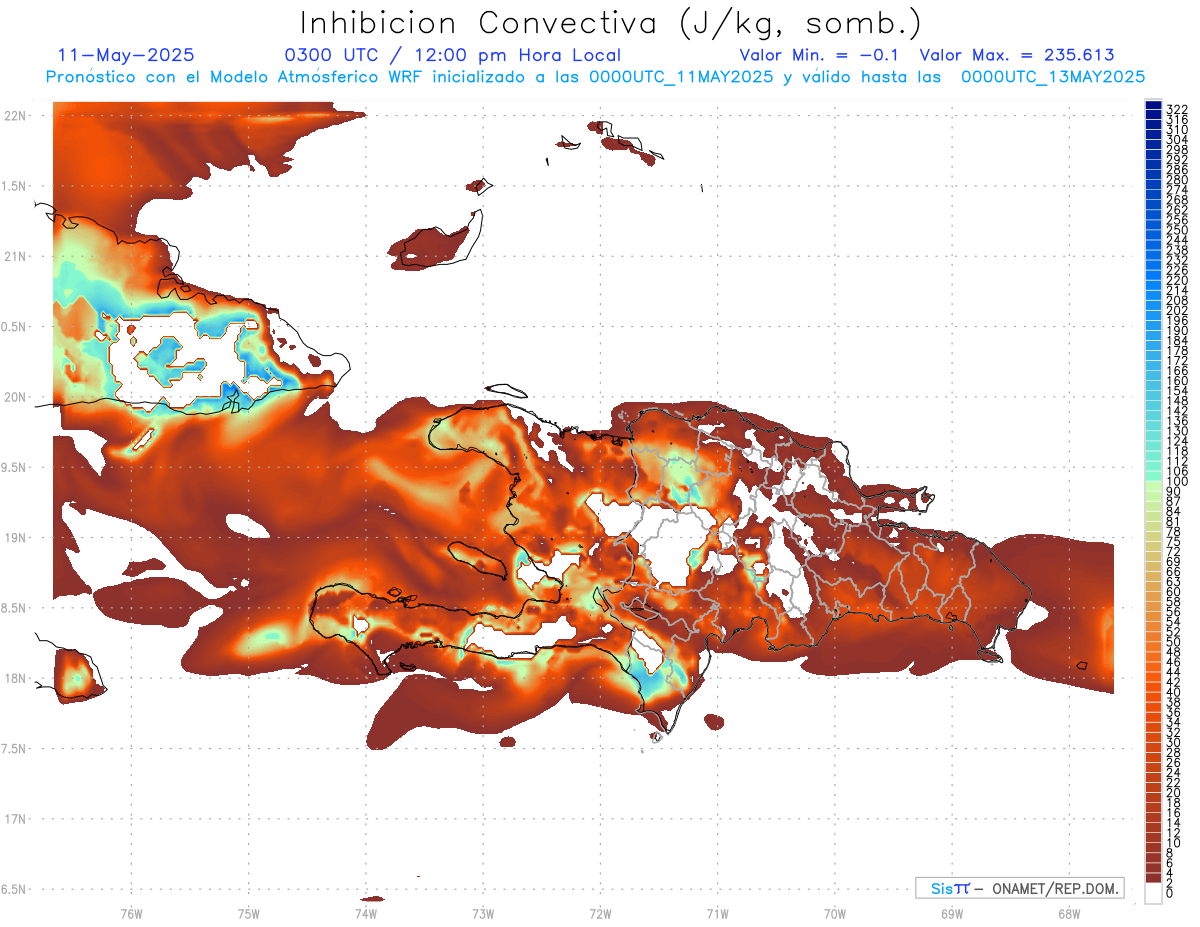Click the colorbar value '0'
This screenshot has width=1200, height=927.
pos(1170,893)
